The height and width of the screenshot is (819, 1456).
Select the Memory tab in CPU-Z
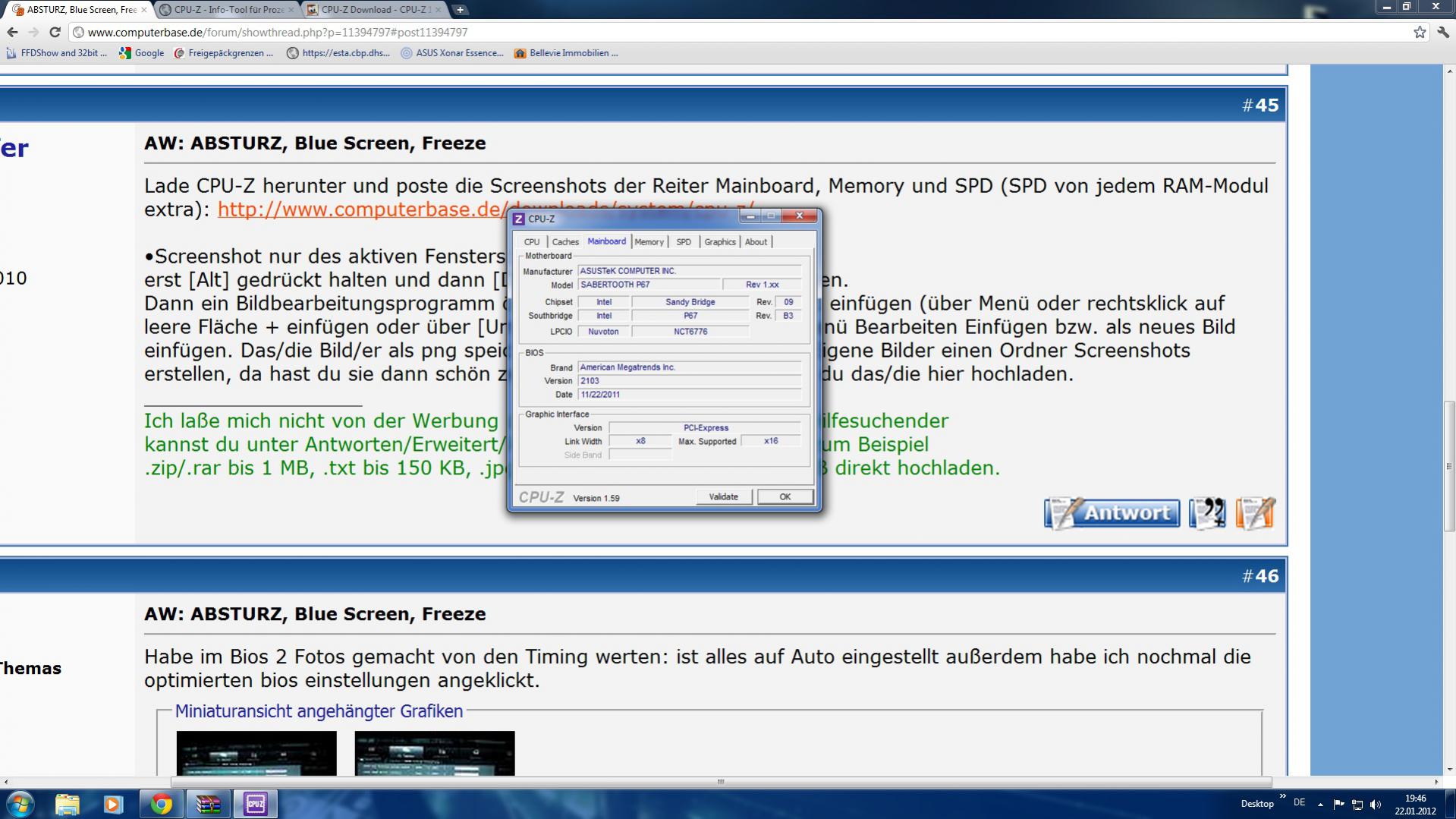coord(649,242)
